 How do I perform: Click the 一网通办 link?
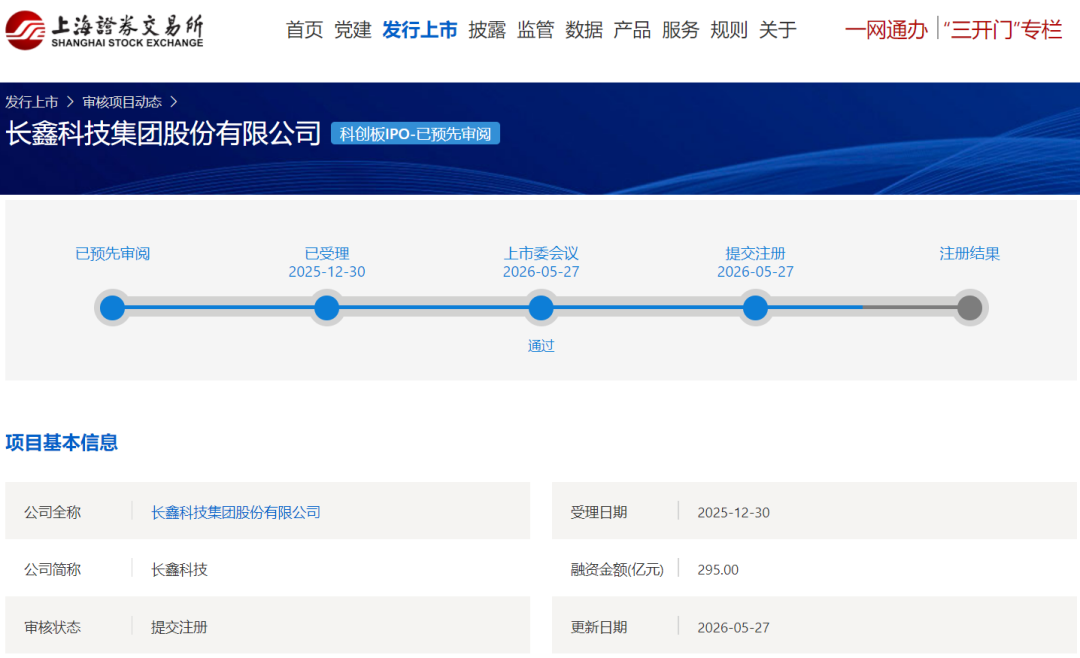[x=886, y=30]
